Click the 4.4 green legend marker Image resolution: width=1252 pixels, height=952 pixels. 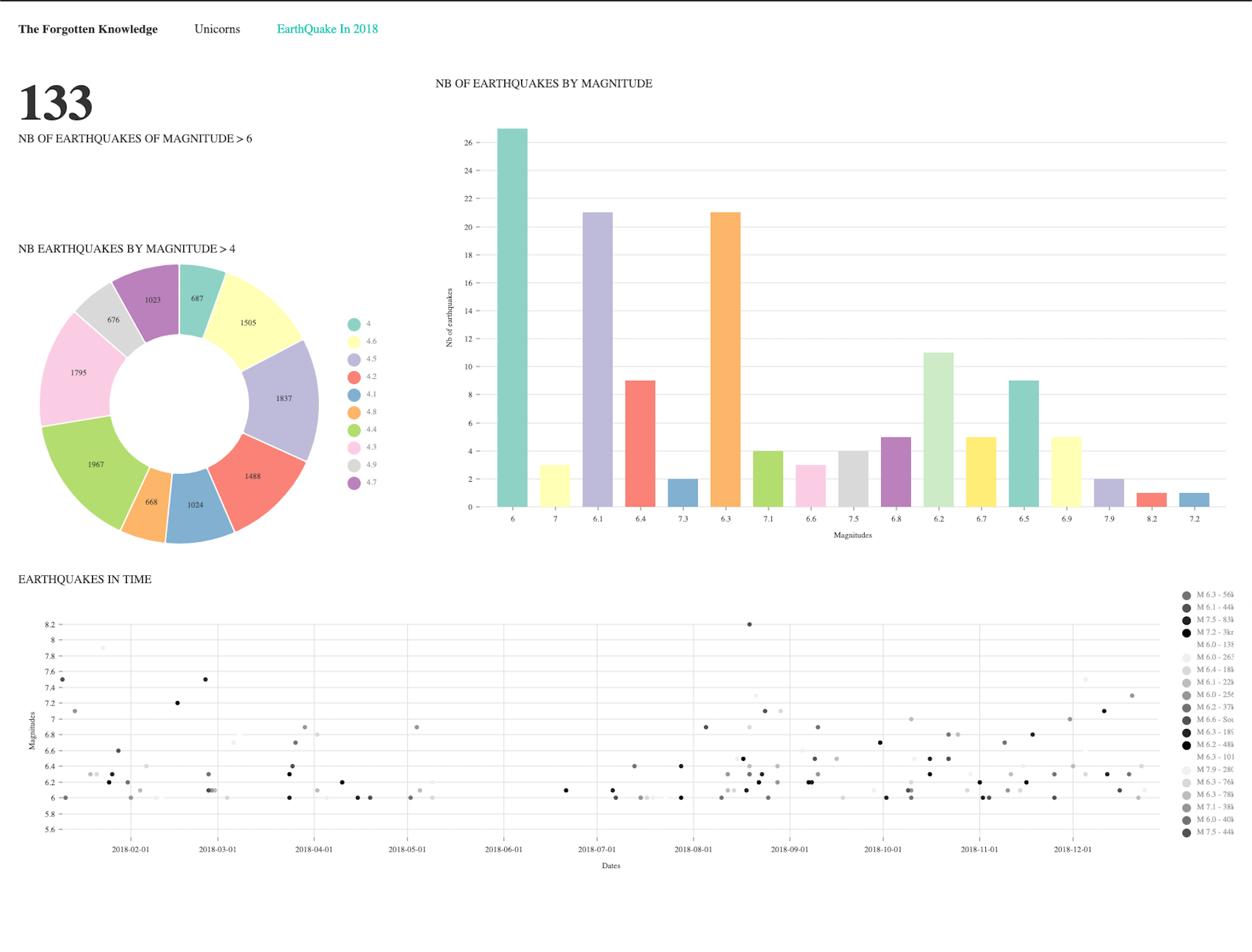354,430
